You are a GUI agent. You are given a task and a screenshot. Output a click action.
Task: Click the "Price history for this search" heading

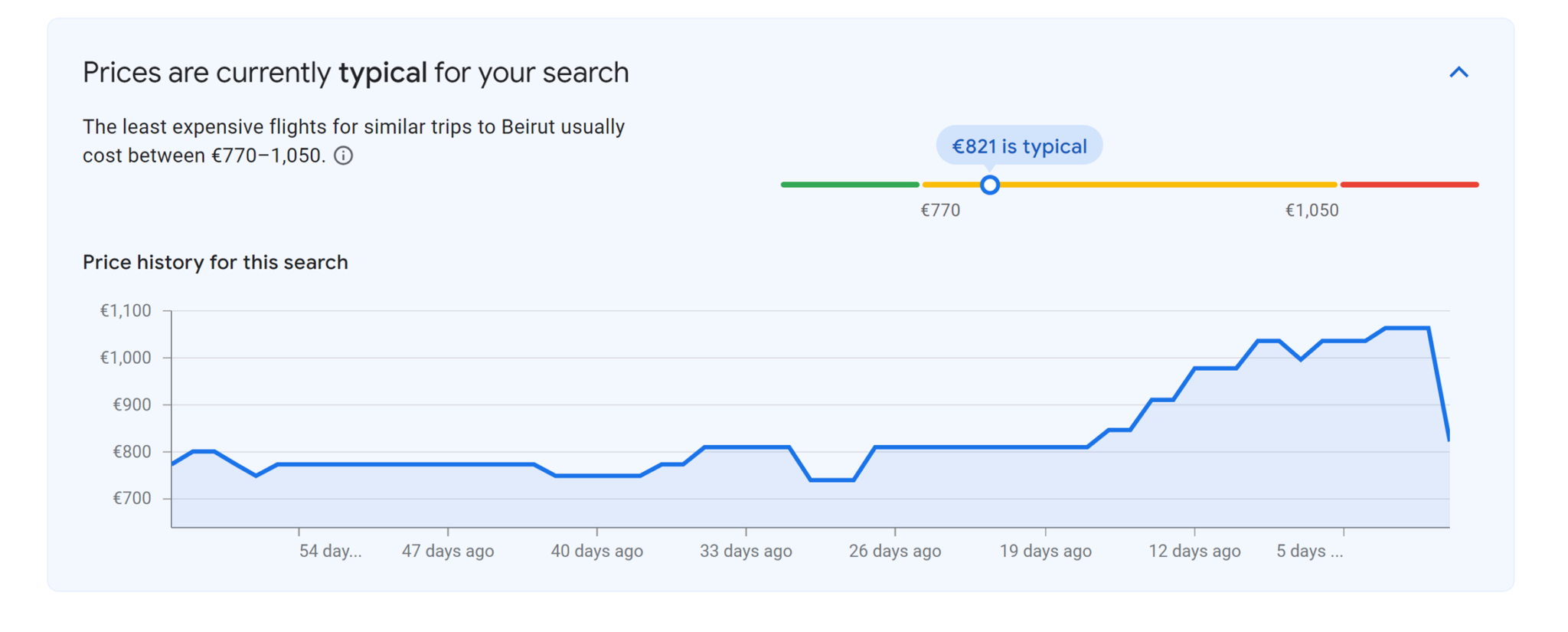point(215,263)
